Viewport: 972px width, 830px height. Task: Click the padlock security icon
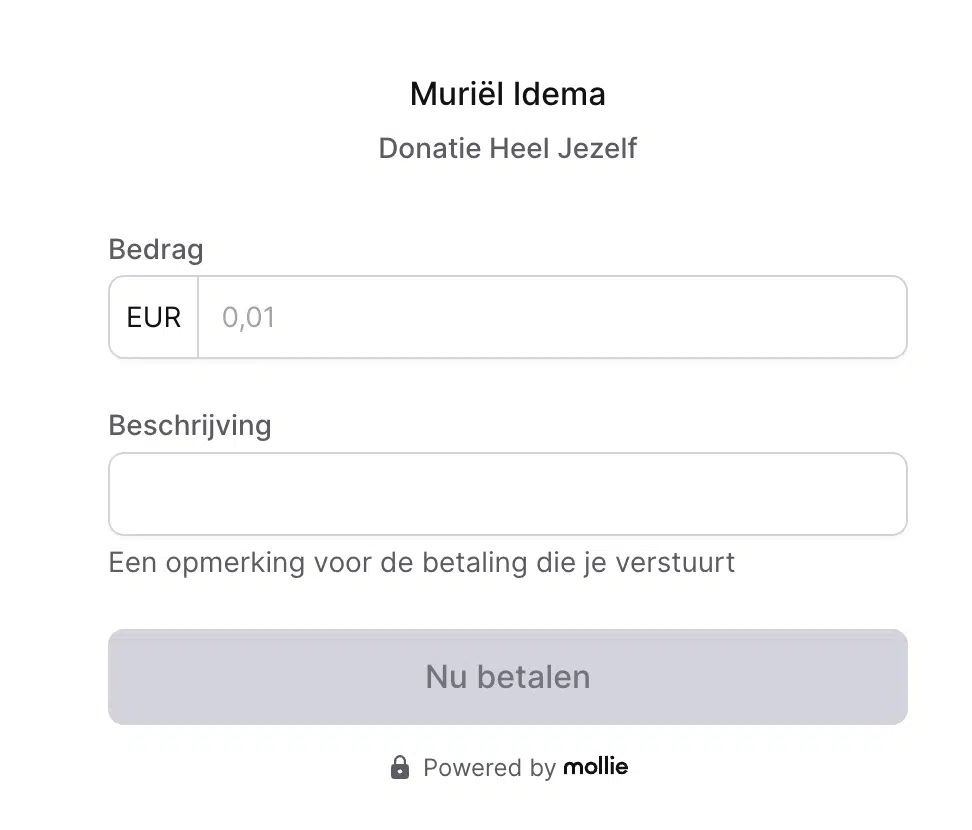pyautogui.click(x=400, y=767)
